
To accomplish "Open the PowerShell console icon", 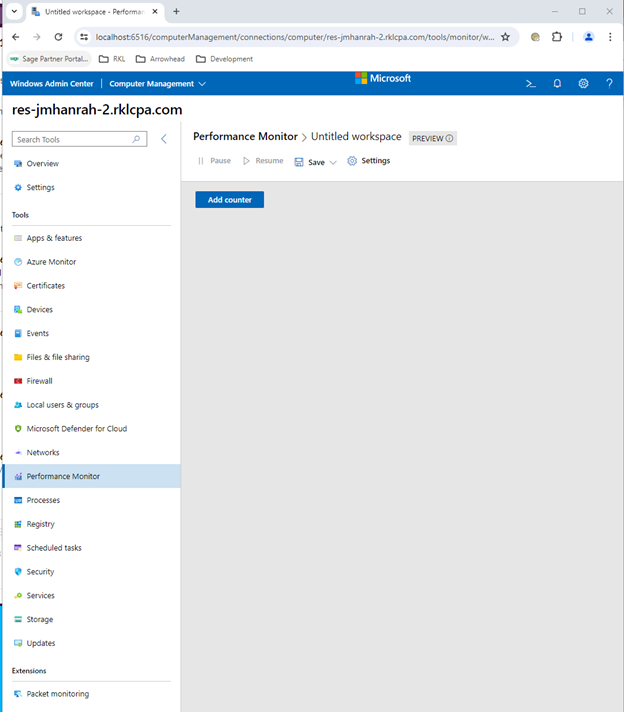I will click(530, 84).
